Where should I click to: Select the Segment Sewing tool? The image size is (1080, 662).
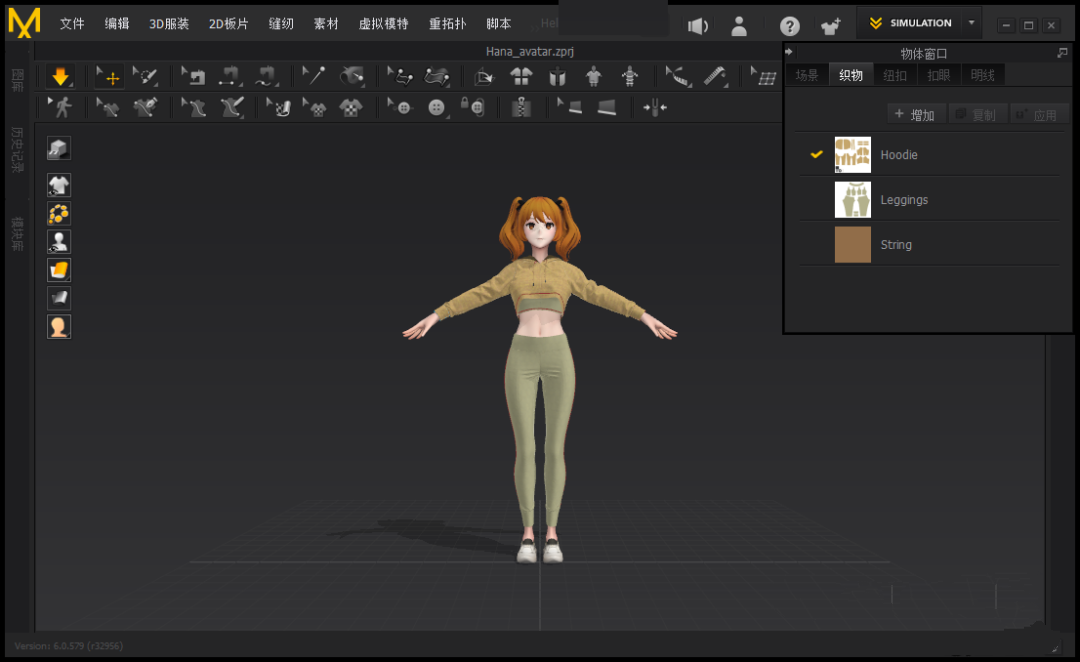[229, 76]
